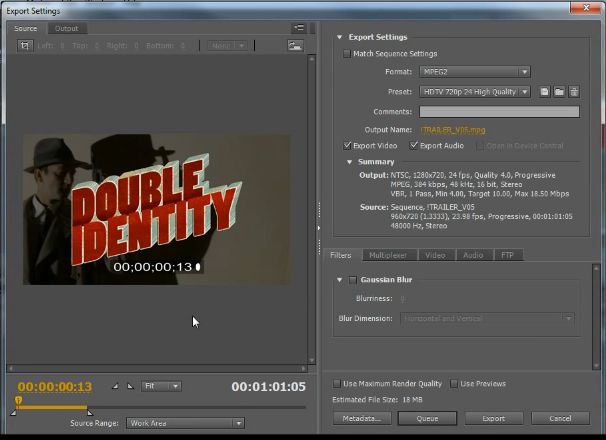Screen dimensions: 606x440
Task: Open the Video settings tab
Action: pyautogui.click(x=435, y=255)
